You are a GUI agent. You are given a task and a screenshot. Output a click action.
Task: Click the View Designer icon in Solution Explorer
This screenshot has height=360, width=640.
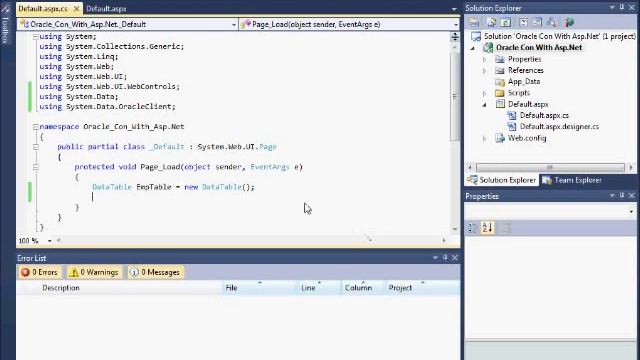tap(538, 22)
